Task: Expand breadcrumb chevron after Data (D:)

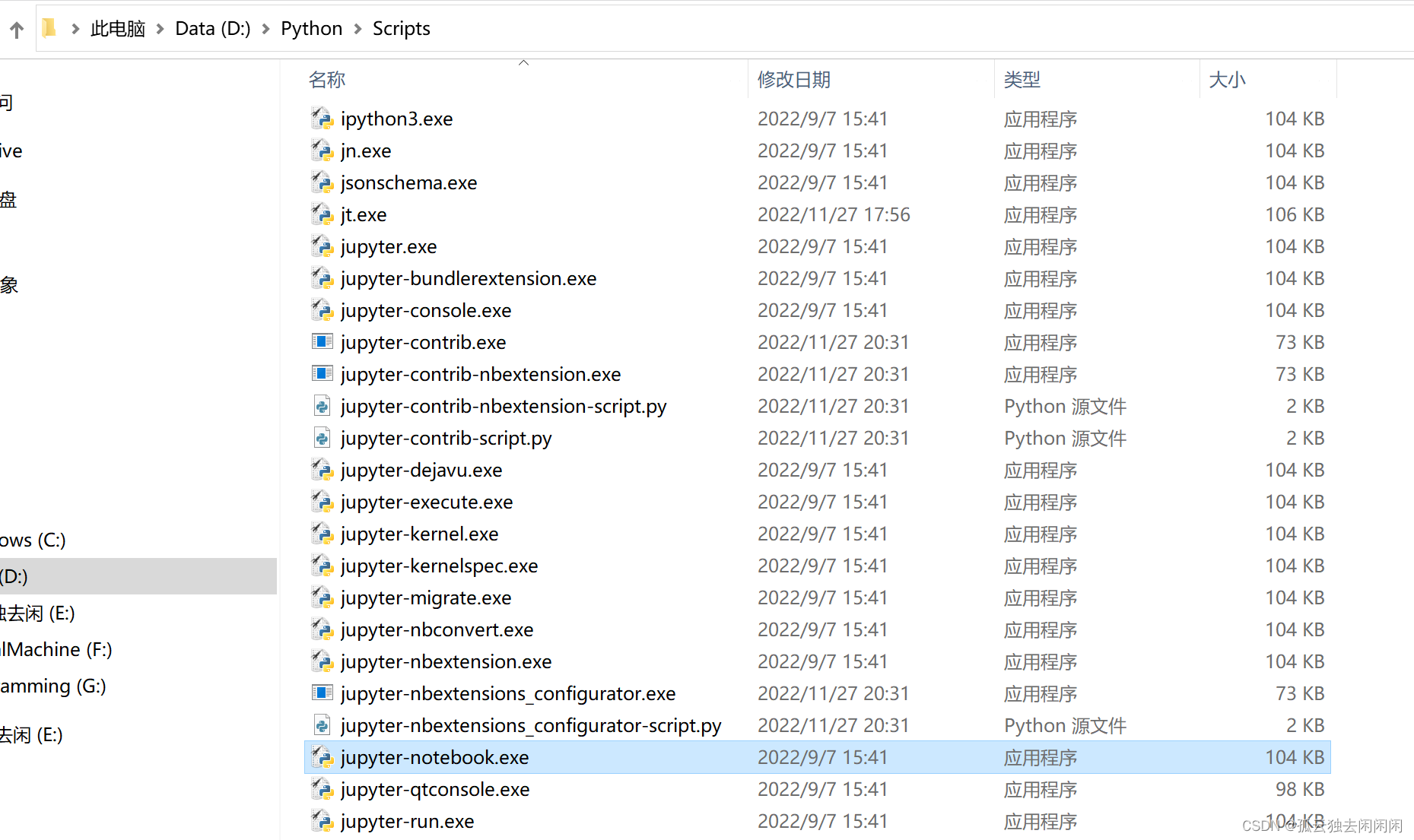Action: pos(265,29)
